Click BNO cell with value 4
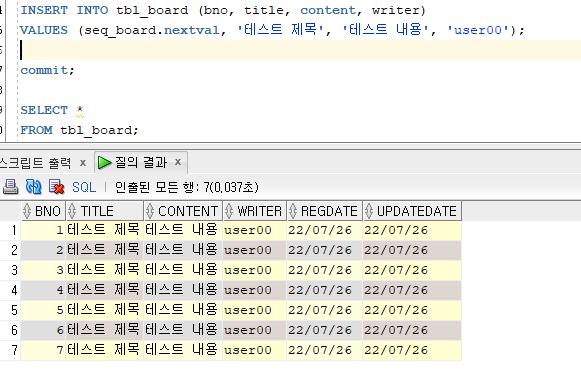Image resolution: width=581 pixels, height=372 pixels. click(x=43, y=290)
